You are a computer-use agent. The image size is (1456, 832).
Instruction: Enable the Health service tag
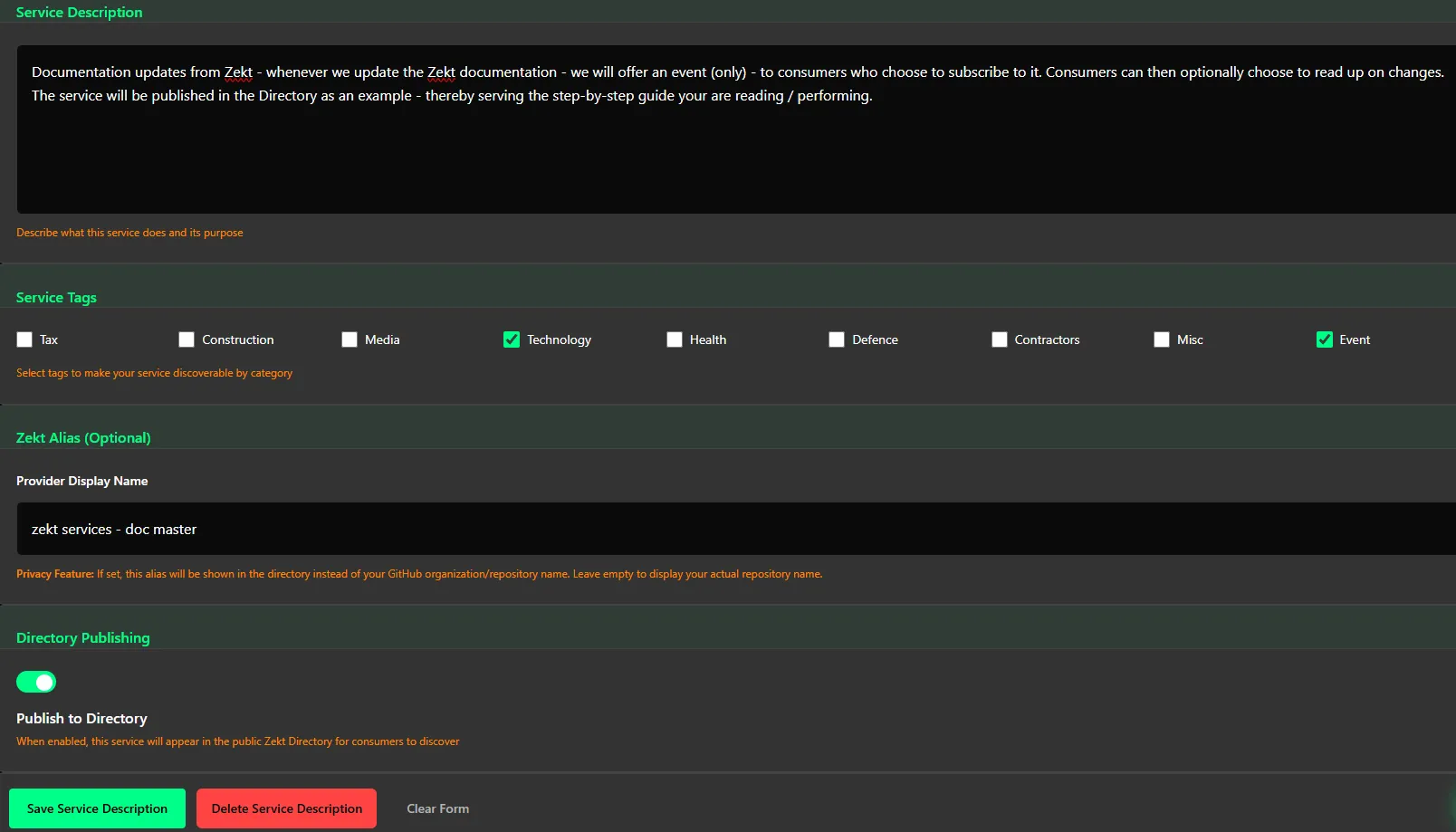pyautogui.click(x=674, y=339)
